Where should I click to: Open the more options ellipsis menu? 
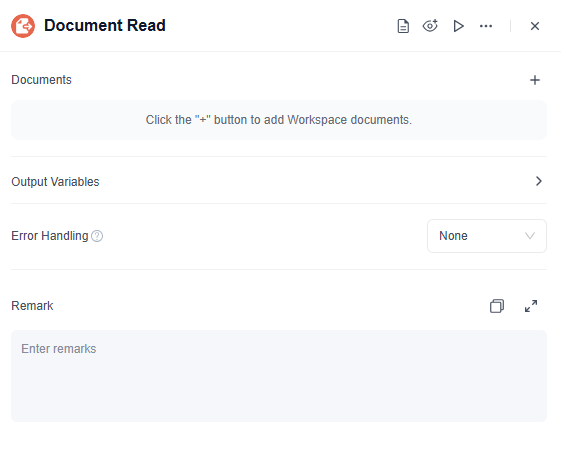click(x=486, y=26)
